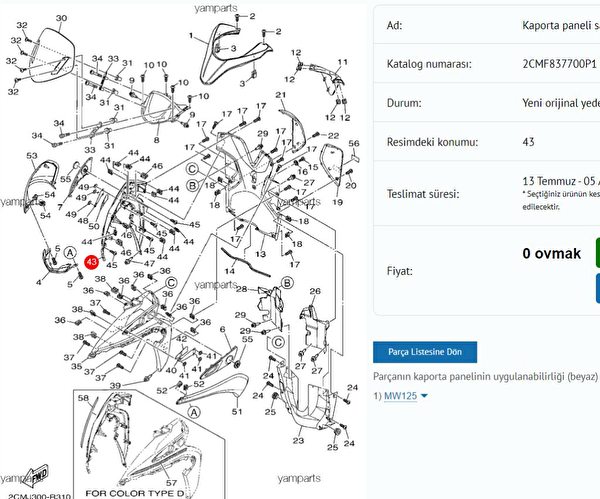600x499 pixels.
Task: Expand the dropdown arrow beside MW125
Action: (x=424, y=396)
